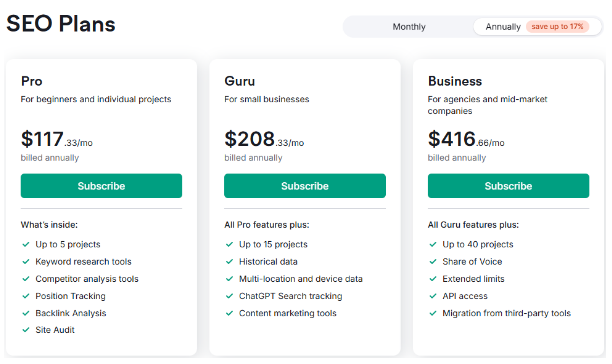
Task: Click 'All Pro features plus:' label
Action: pos(267,225)
